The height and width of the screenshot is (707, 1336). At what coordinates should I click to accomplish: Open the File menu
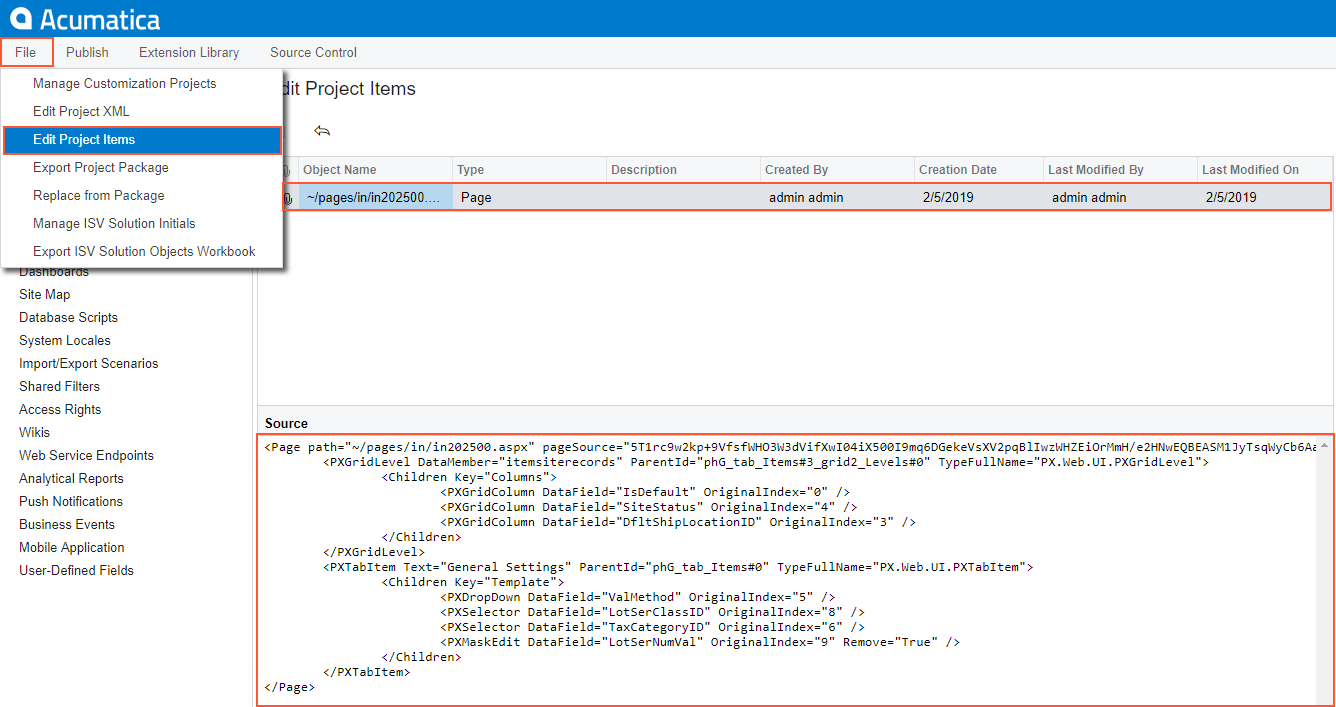tap(26, 52)
